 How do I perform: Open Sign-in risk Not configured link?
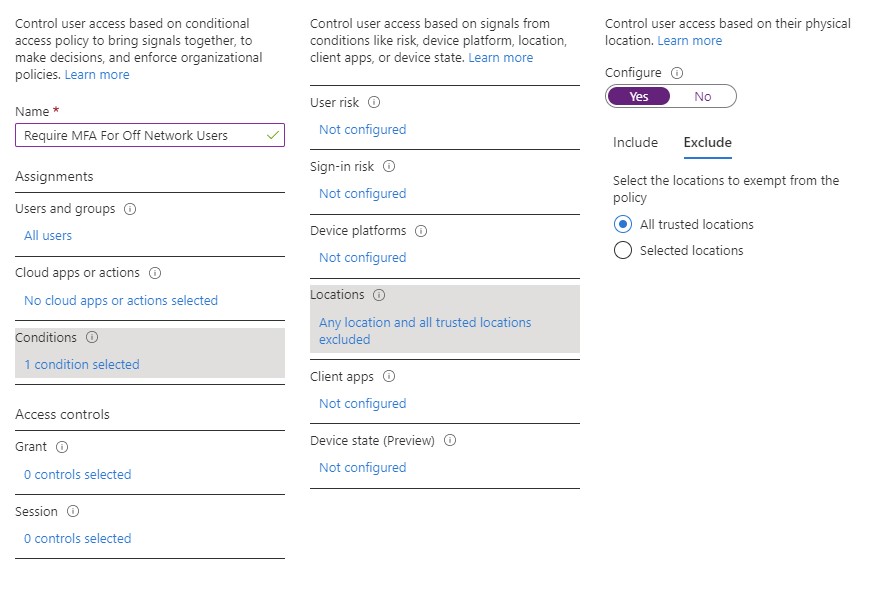pos(363,194)
